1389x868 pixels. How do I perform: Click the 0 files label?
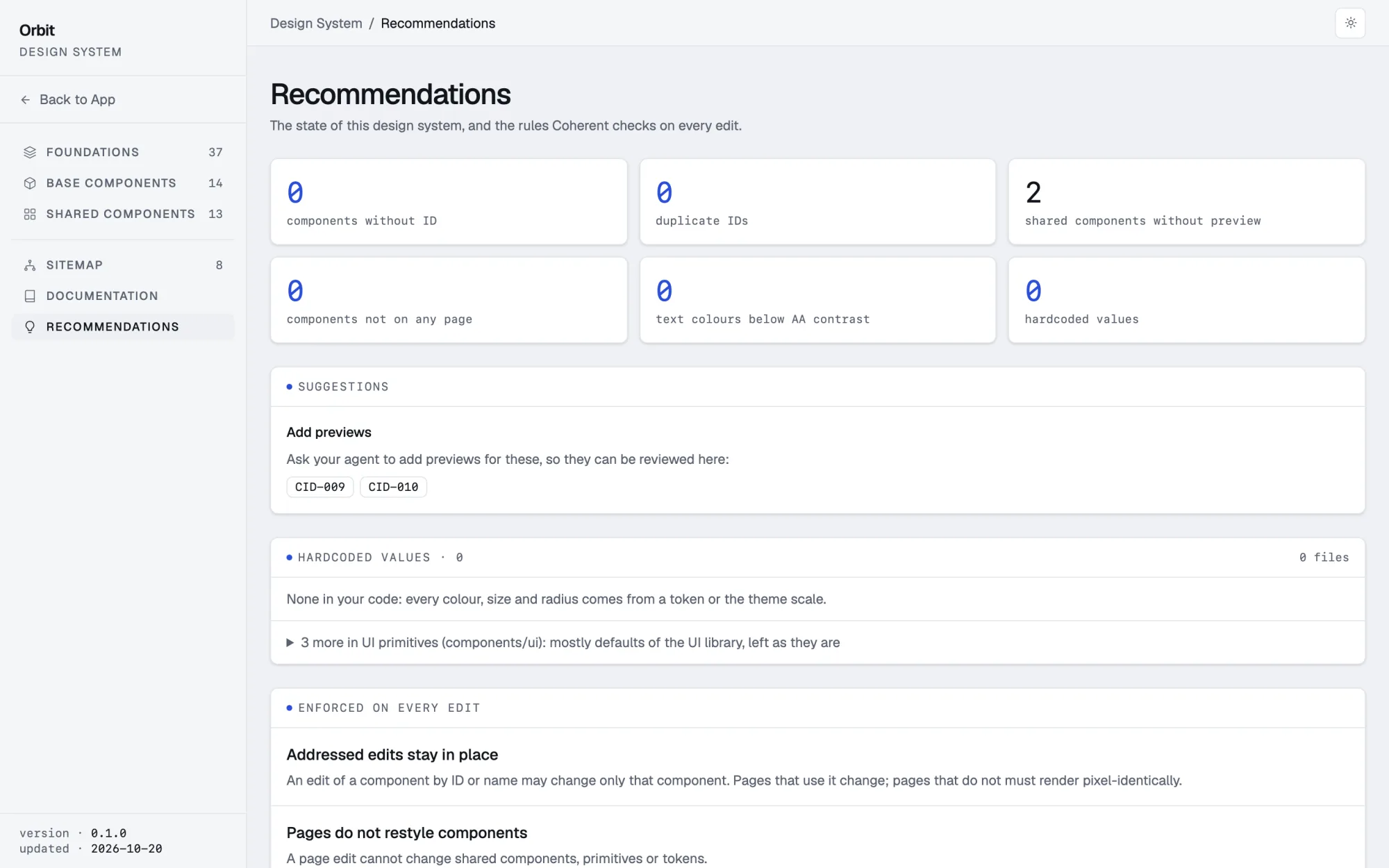point(1324,558)
